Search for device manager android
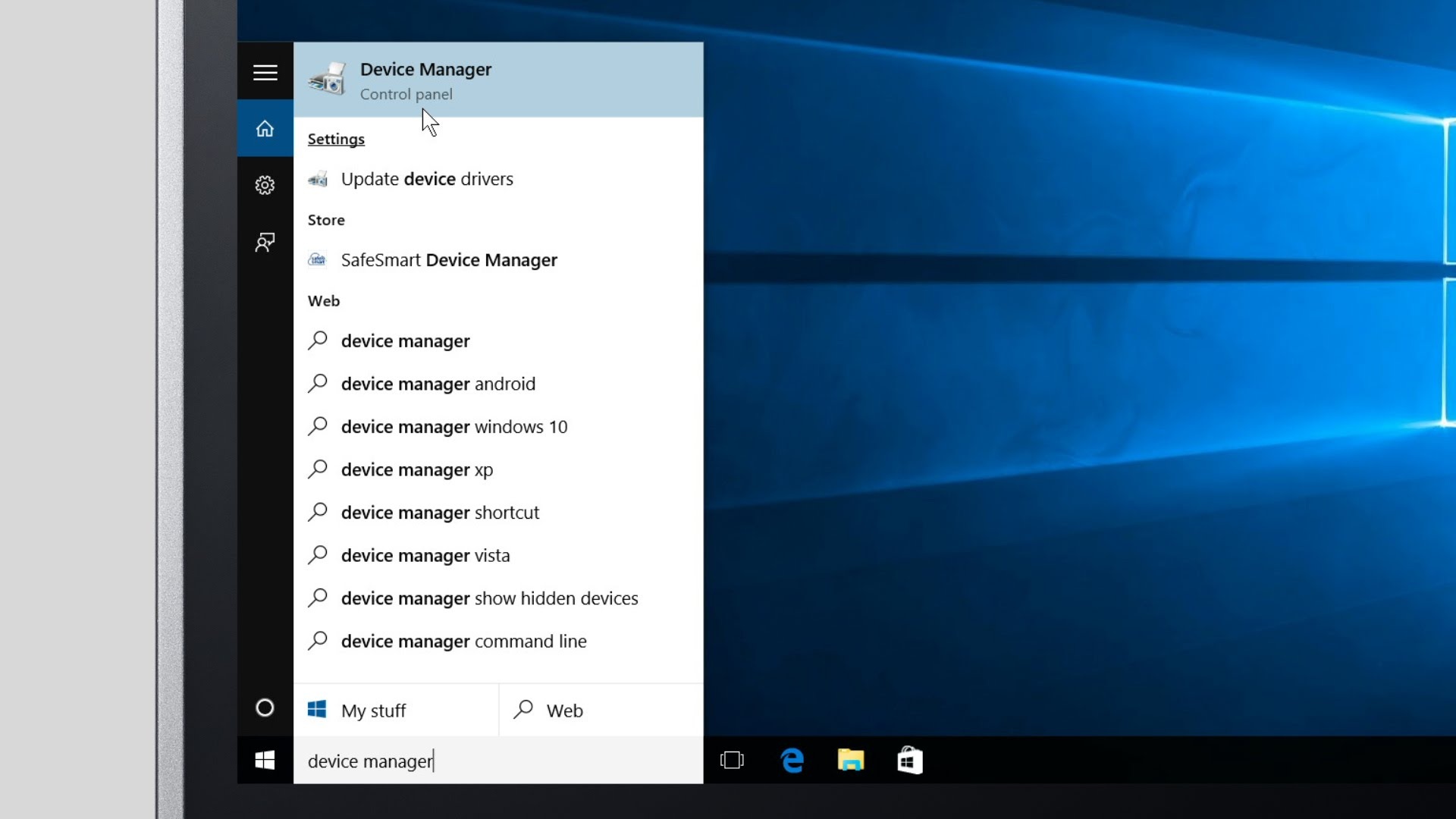The width and height of the screenshot is (1456, 819). pyautogui.click(x=438, y=383)
